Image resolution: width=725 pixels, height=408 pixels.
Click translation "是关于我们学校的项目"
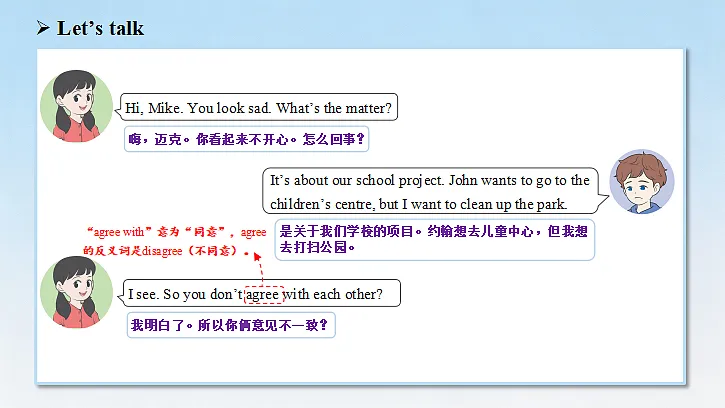click(x=435, y=240)
